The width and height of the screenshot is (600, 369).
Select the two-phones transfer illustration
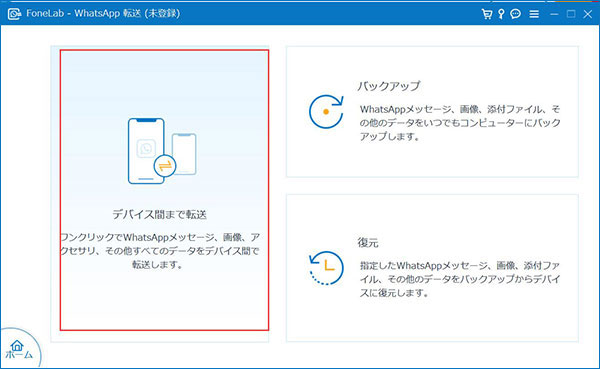[162, 151]
